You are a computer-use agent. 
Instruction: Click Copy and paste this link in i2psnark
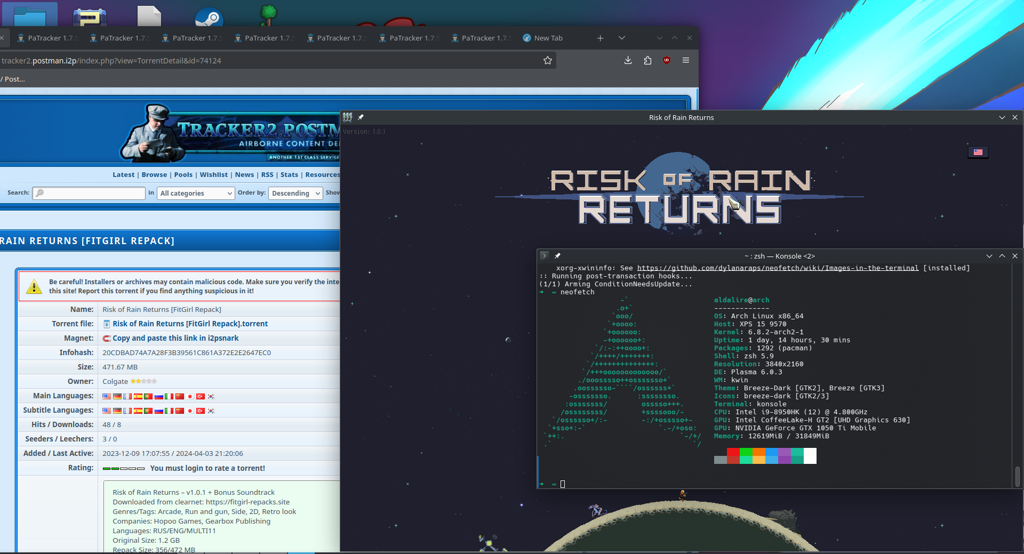[176, 338]
